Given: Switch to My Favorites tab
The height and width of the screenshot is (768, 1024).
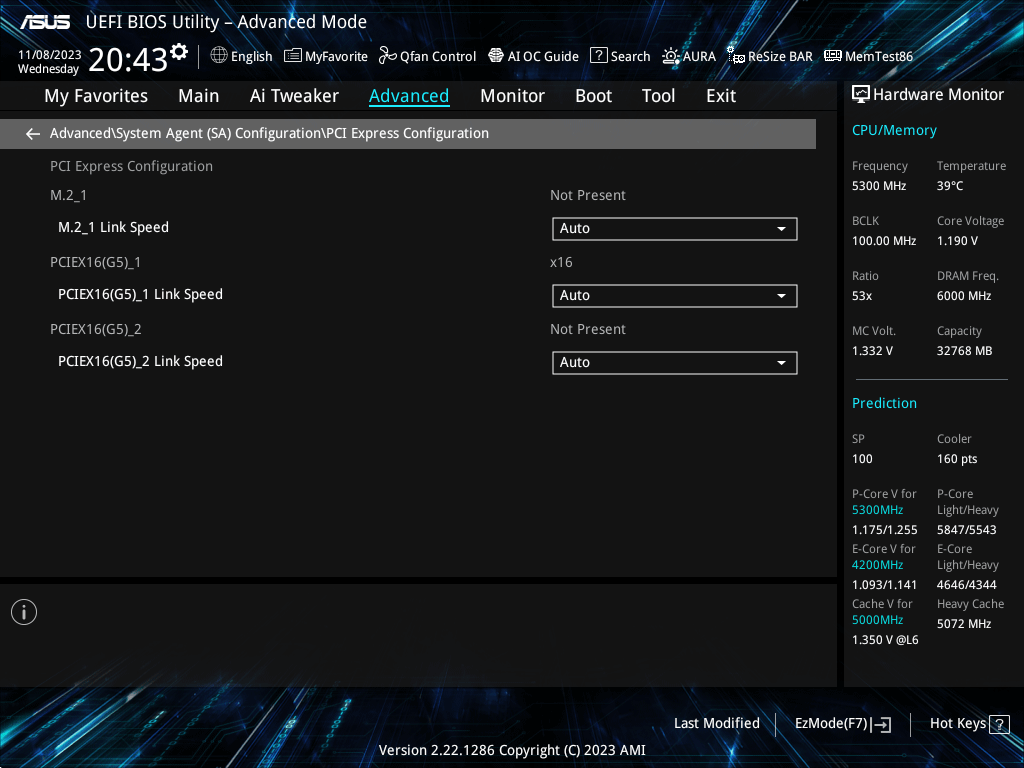Looking at the screenshot, I should pyautogui.click(x=96, y=96).
